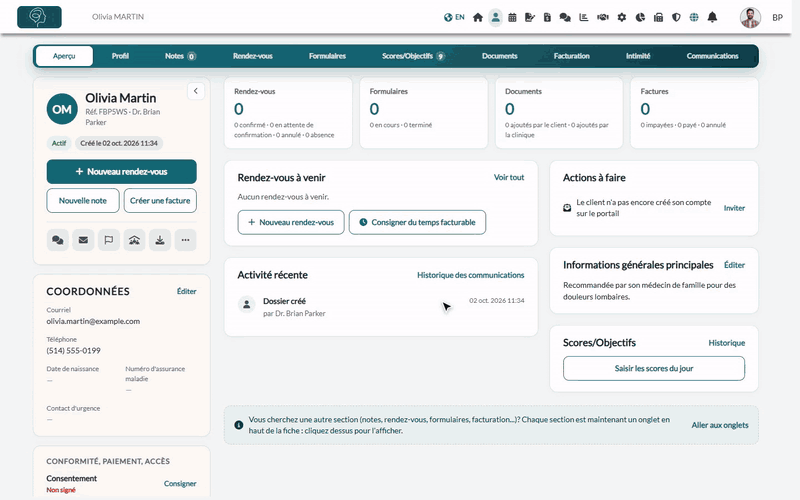Open the Documents summary card
Viewport: 800px width, 500px height.
pyautogui.click(x=559, y=113)
